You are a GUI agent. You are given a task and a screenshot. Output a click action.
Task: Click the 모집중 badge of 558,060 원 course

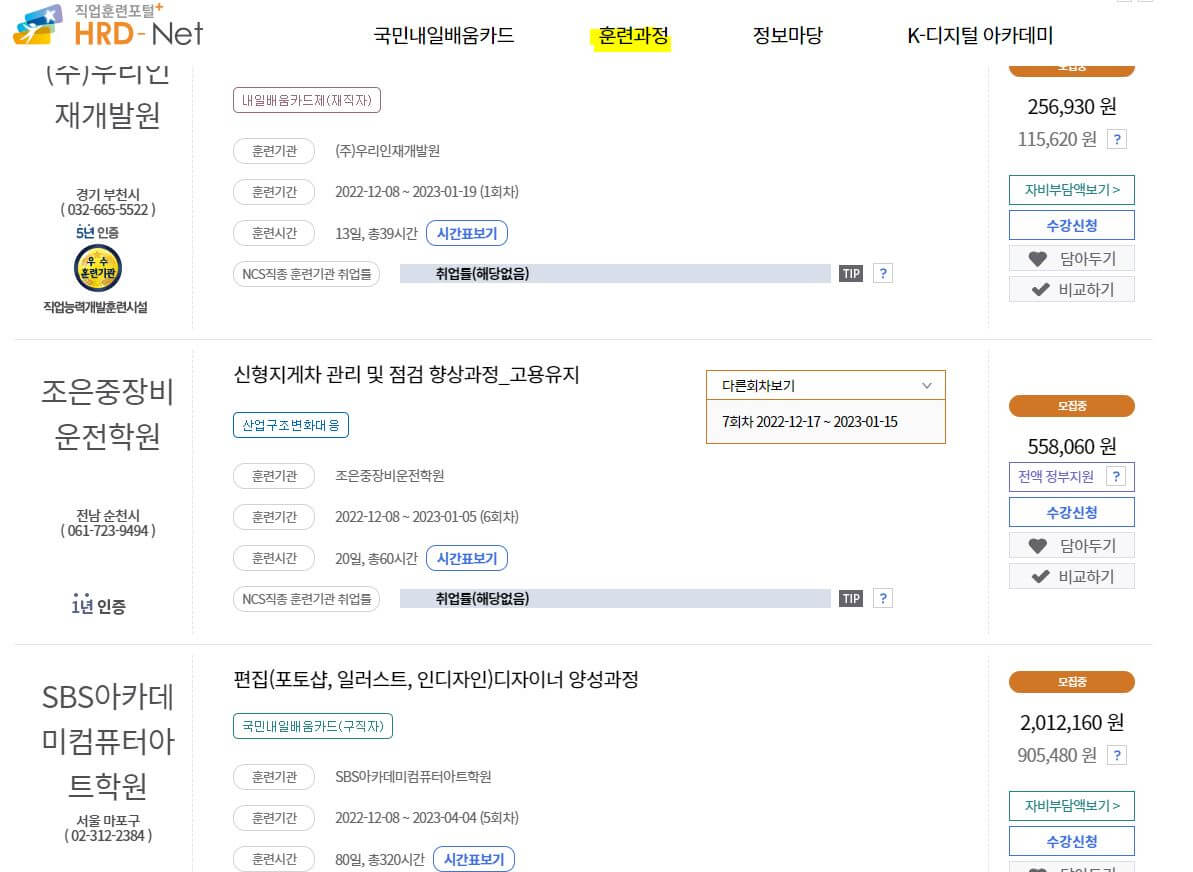1071,406
